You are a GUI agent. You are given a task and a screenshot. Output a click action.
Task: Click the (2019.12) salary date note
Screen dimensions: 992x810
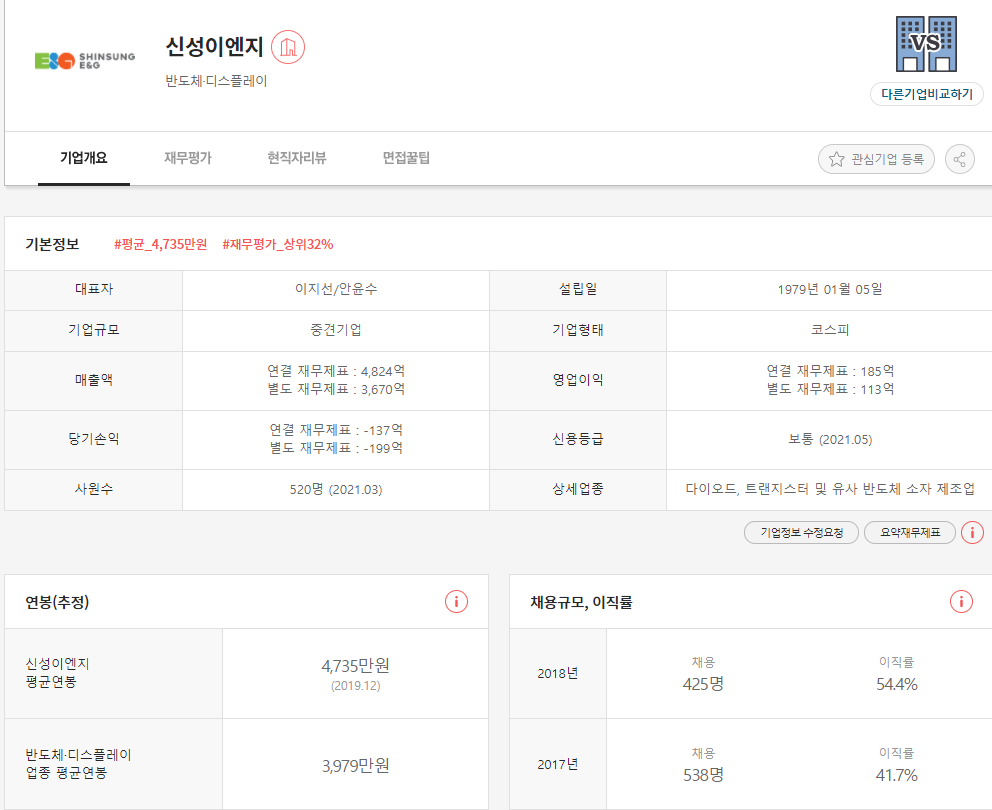(x=356, y=686)
